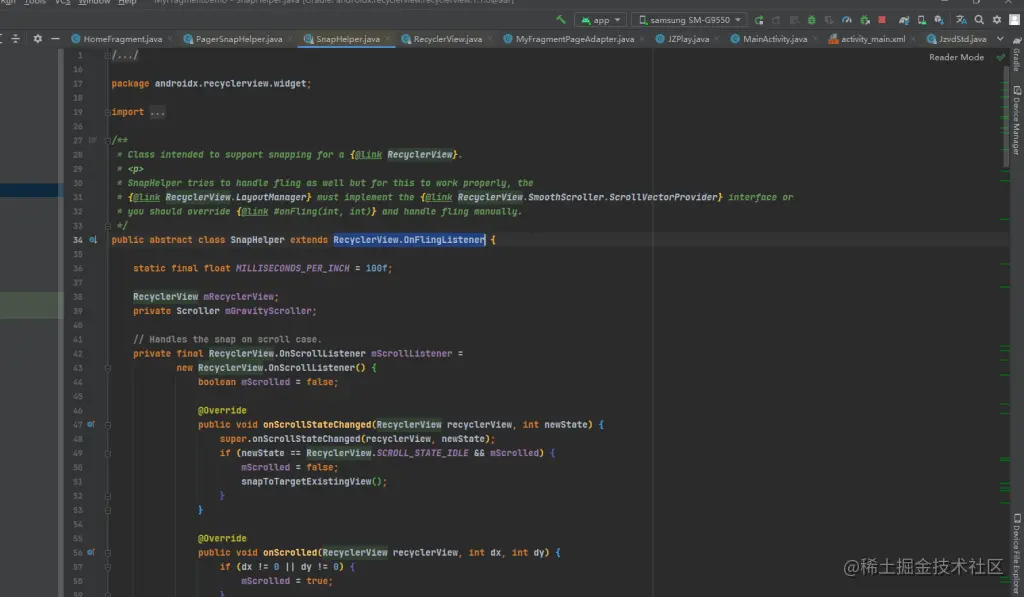Open the Profiler gauge icon
1024x597 pixels.
click(847, 20)
